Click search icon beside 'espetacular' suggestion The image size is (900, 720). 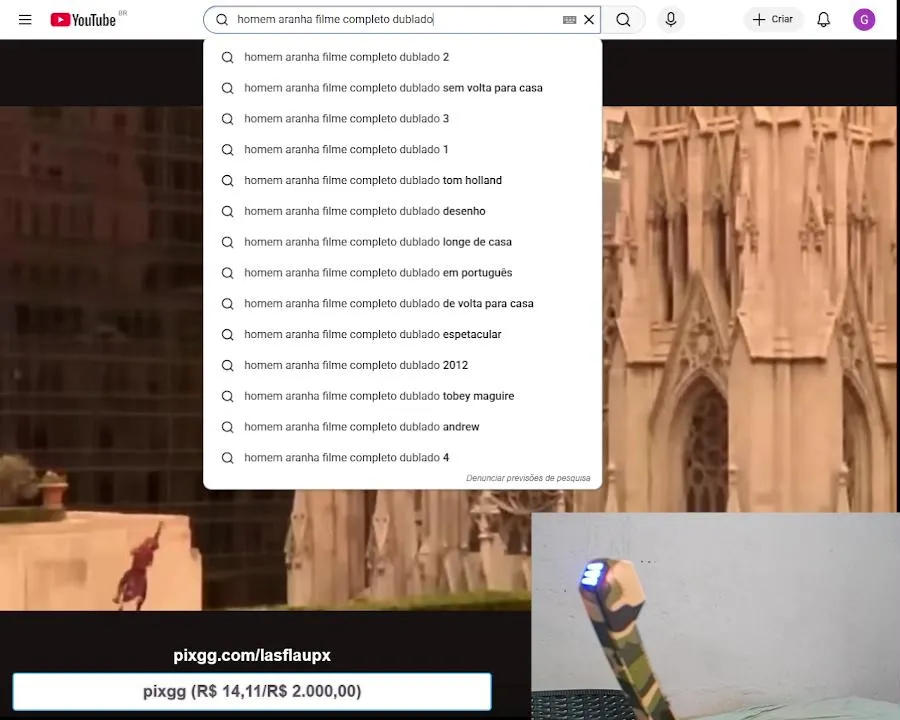coord(228,335)
